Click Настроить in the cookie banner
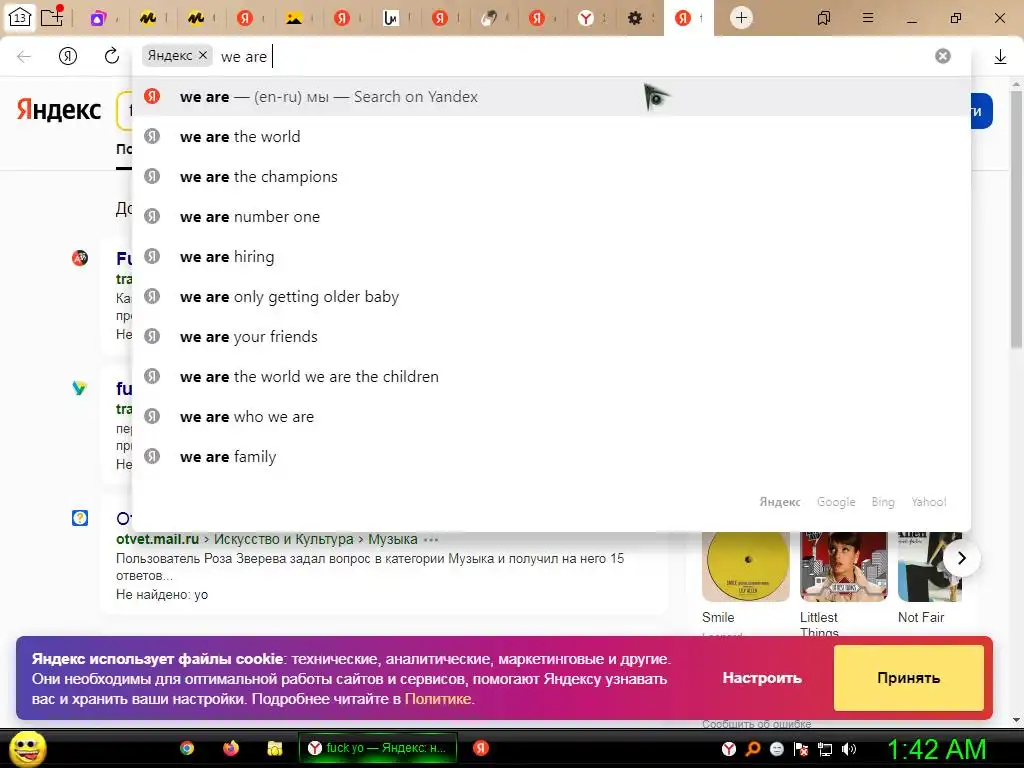1024x768 pixels. 762,678
